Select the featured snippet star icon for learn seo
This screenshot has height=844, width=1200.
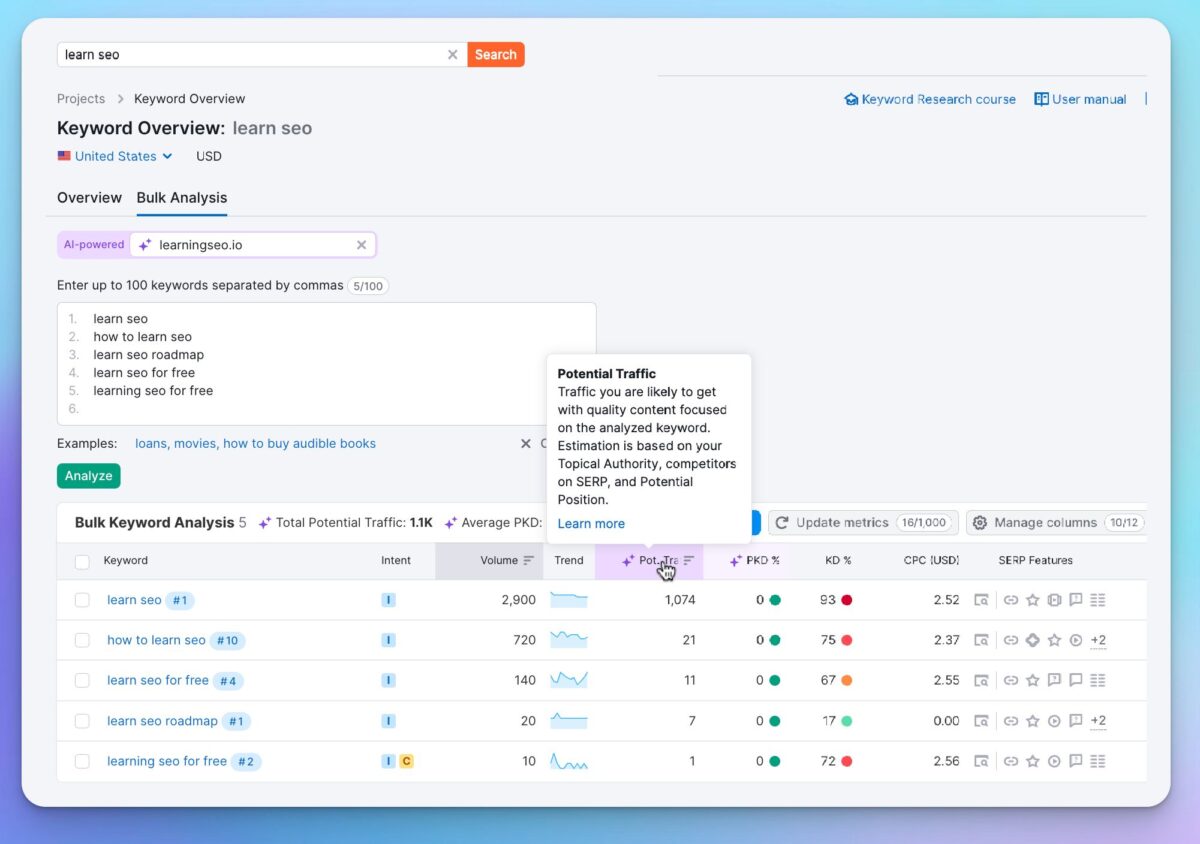[1032, 600]
